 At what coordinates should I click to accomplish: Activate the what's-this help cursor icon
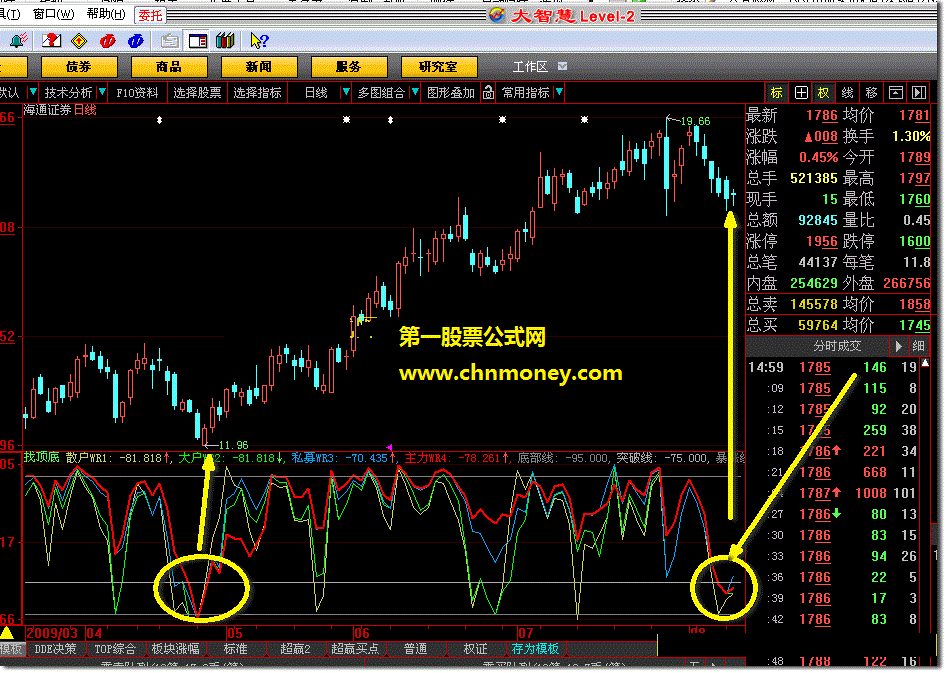(x=259, y=40)
